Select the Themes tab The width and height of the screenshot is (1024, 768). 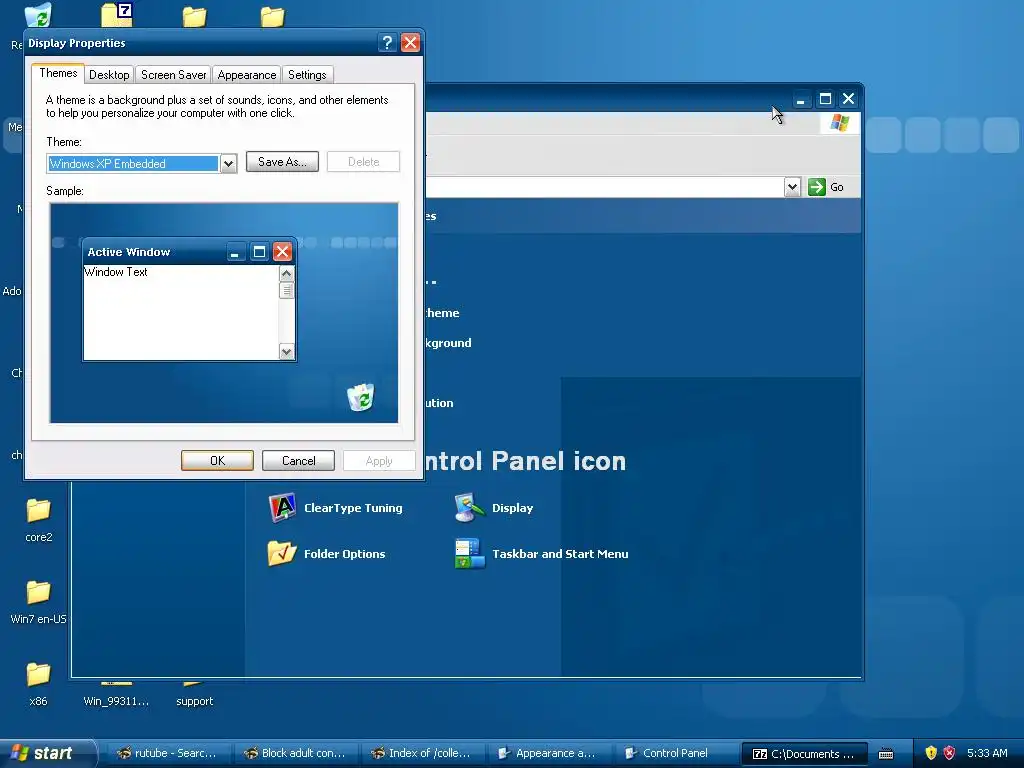point(58,73)
